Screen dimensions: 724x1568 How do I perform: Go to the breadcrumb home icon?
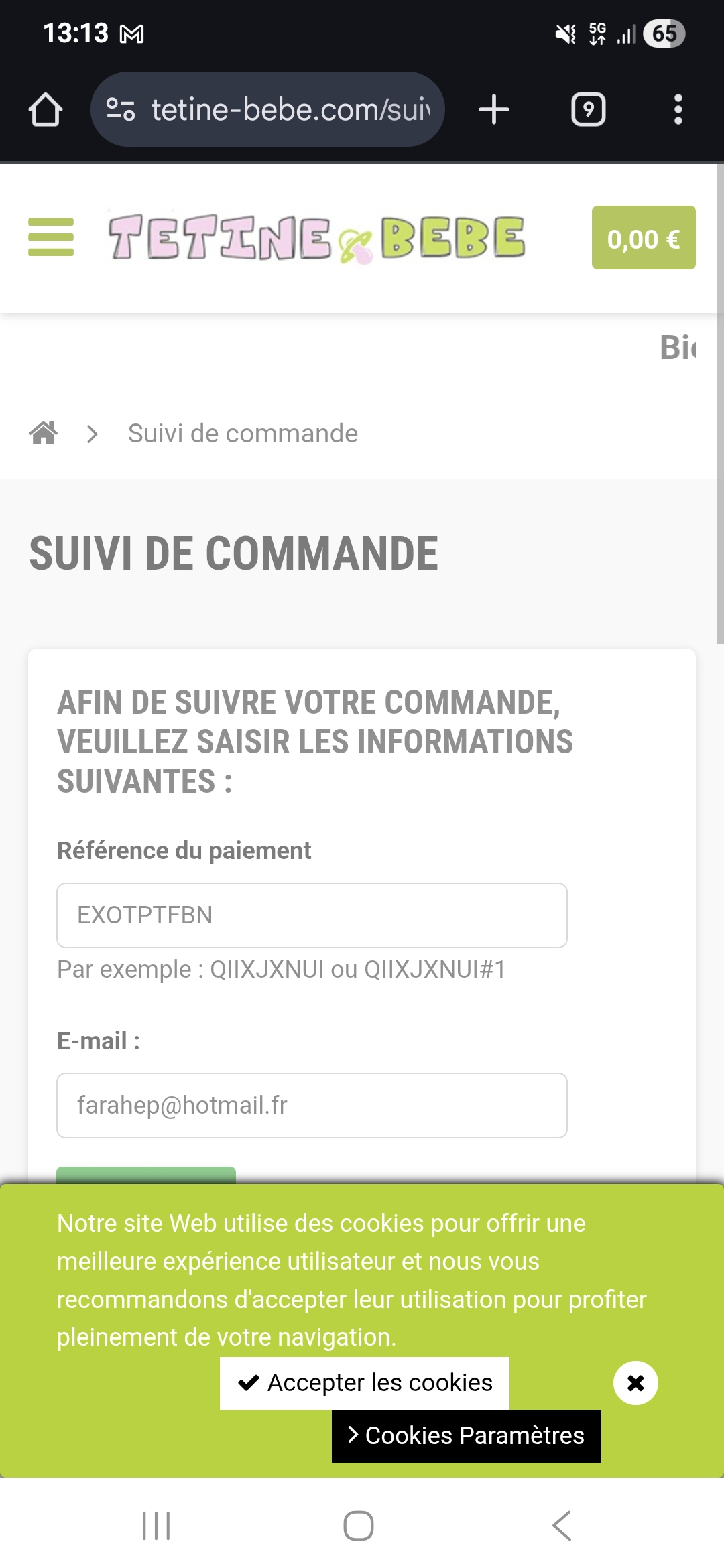click(x=44, y=434)
